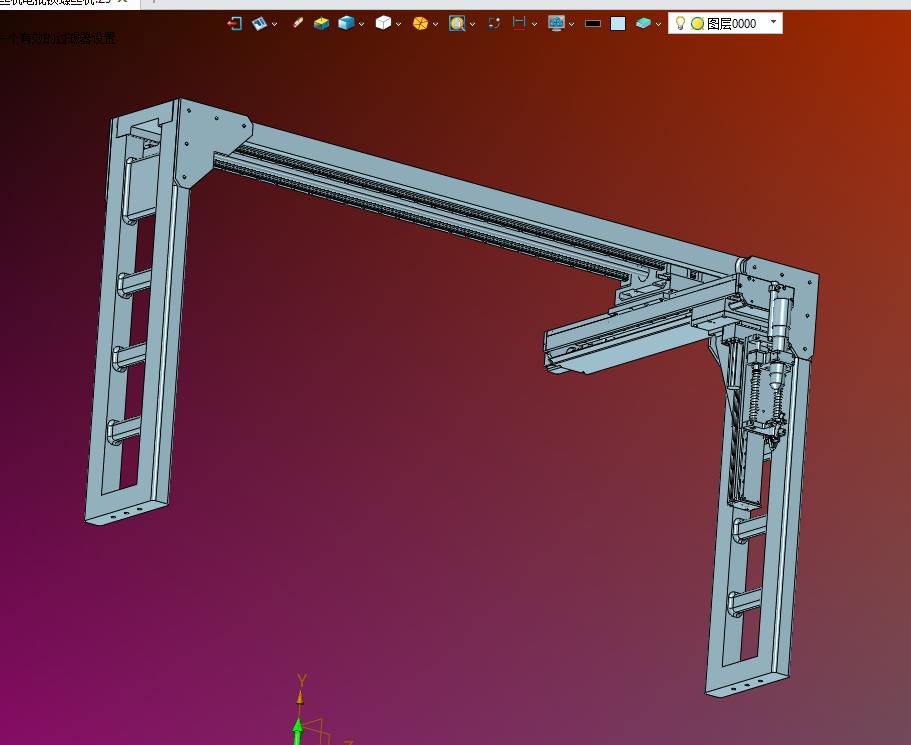Open the dropdown beside the monitor icon
This screenshot has width=911, height=745.
pyautogui.click(x=572, y=24)
